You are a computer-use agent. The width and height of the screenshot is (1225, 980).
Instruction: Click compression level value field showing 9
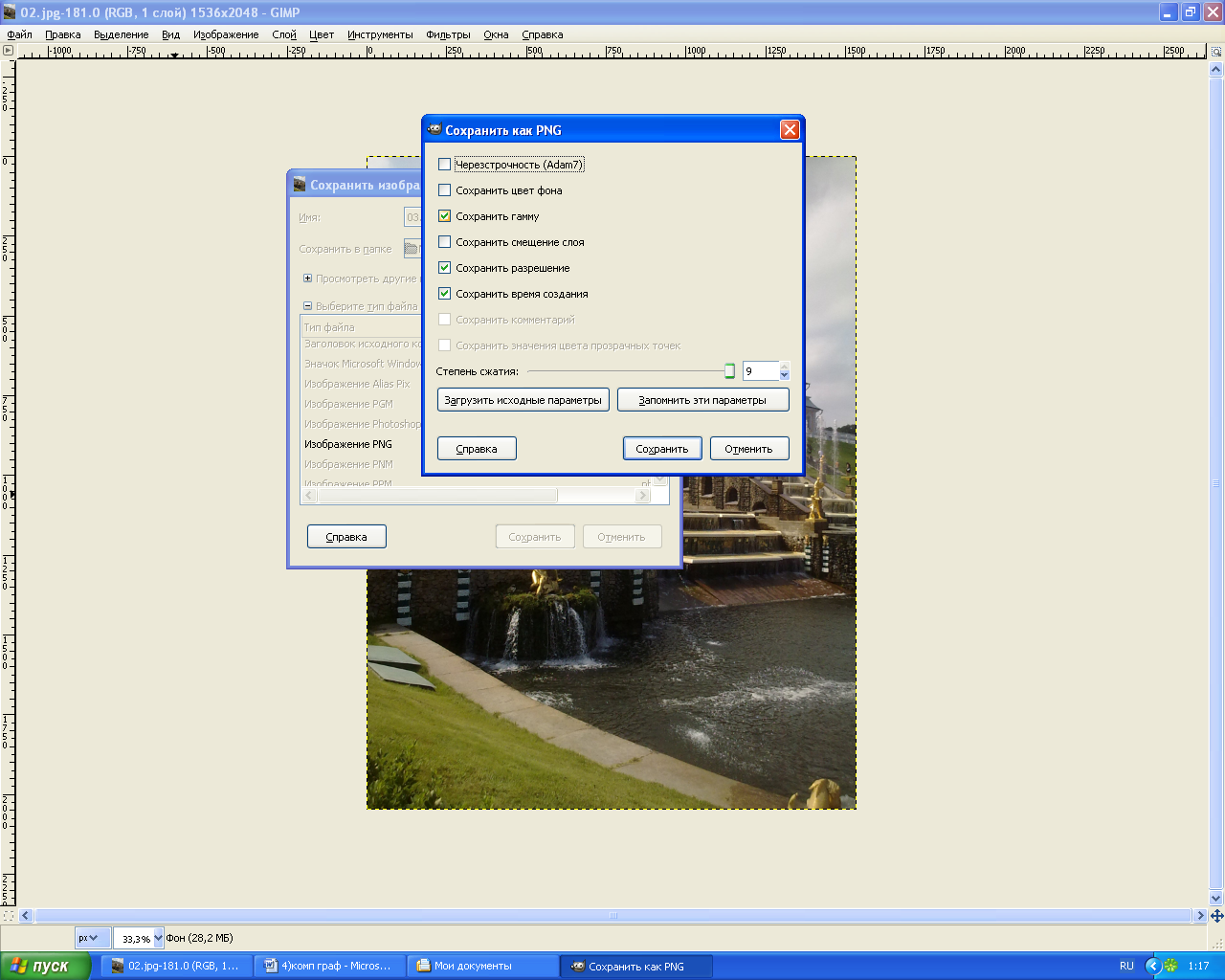pyautogui.click(x=761, y=371)
